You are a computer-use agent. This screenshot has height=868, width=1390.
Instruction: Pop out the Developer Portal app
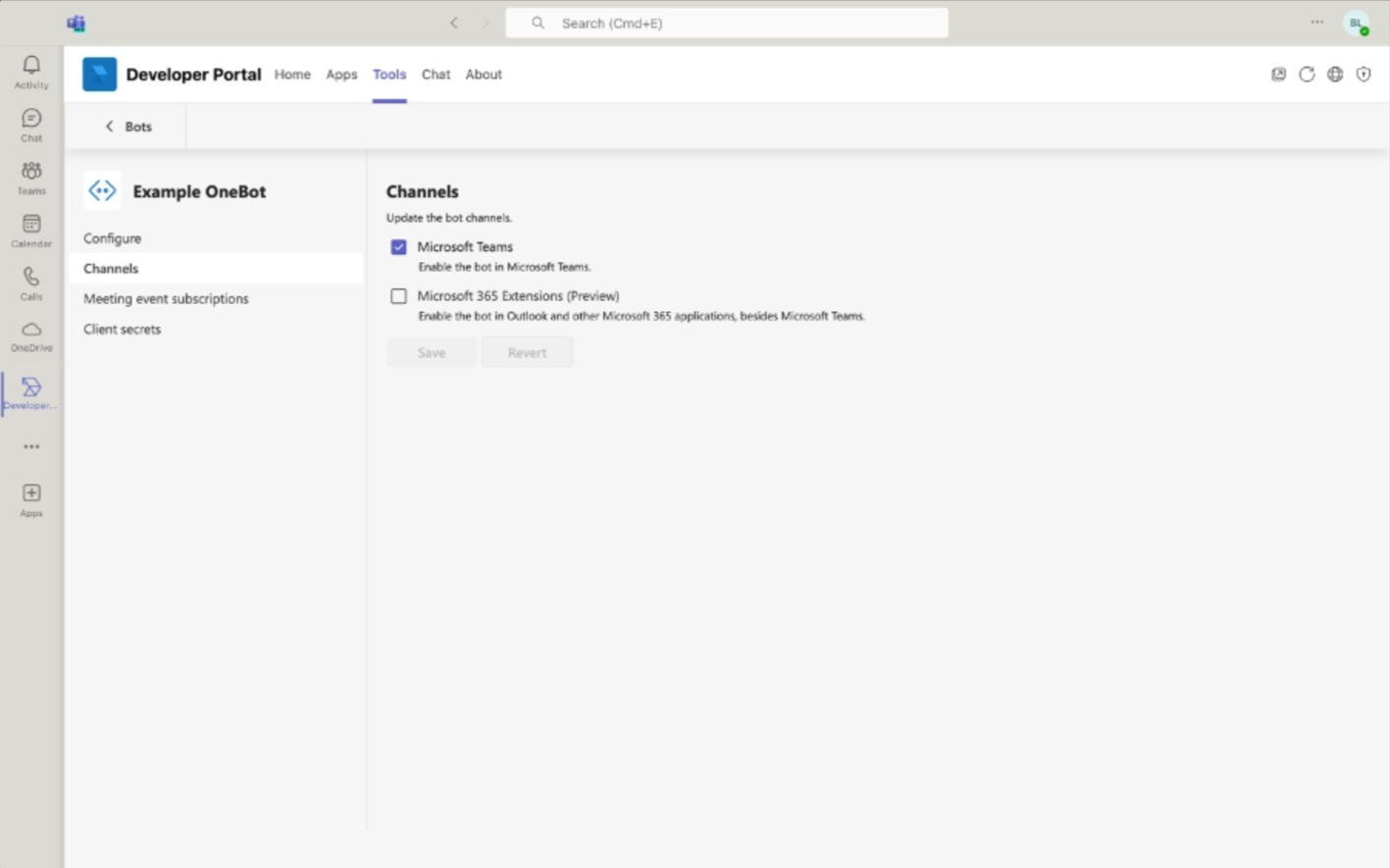pos(1278,75)
